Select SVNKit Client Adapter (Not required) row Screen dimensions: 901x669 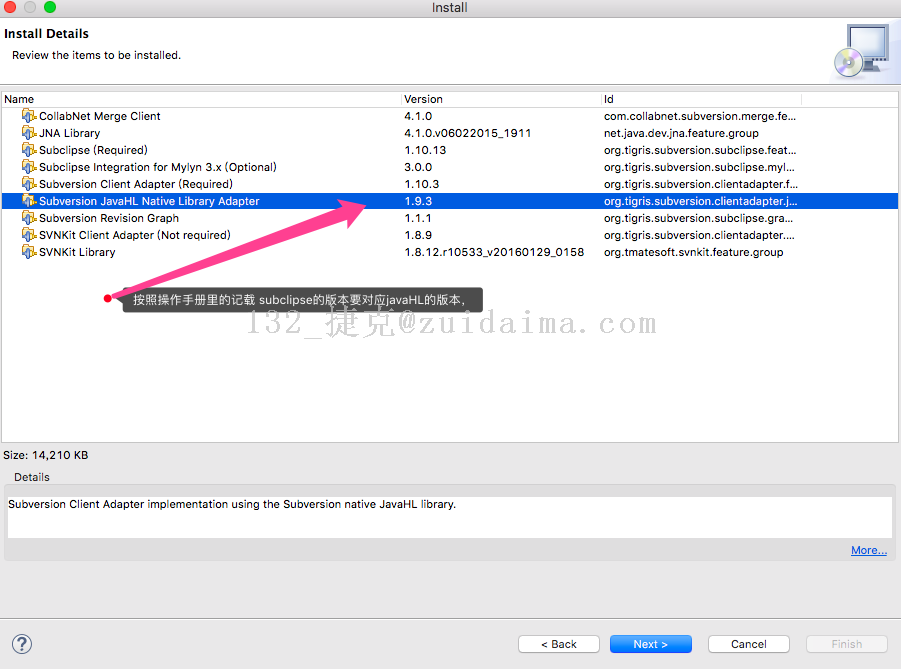tap(450, 234)
